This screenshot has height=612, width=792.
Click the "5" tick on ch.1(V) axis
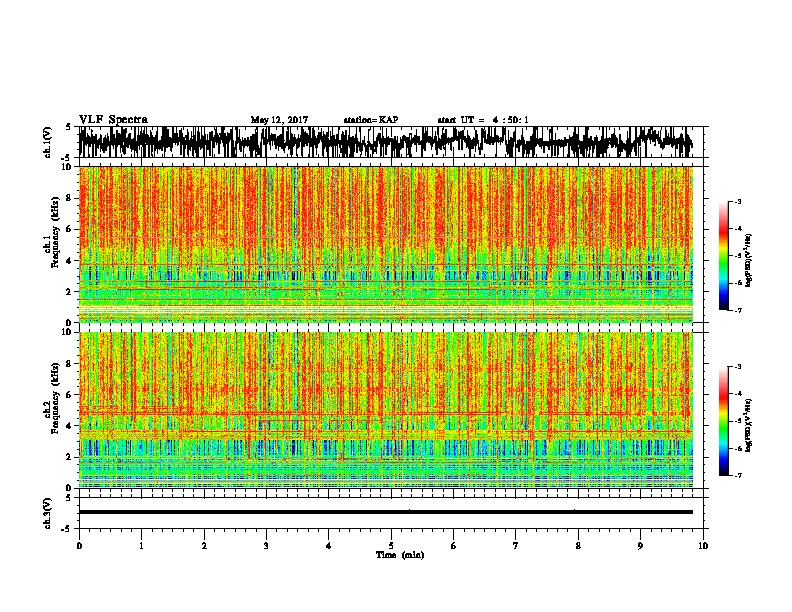coord(70,127)
